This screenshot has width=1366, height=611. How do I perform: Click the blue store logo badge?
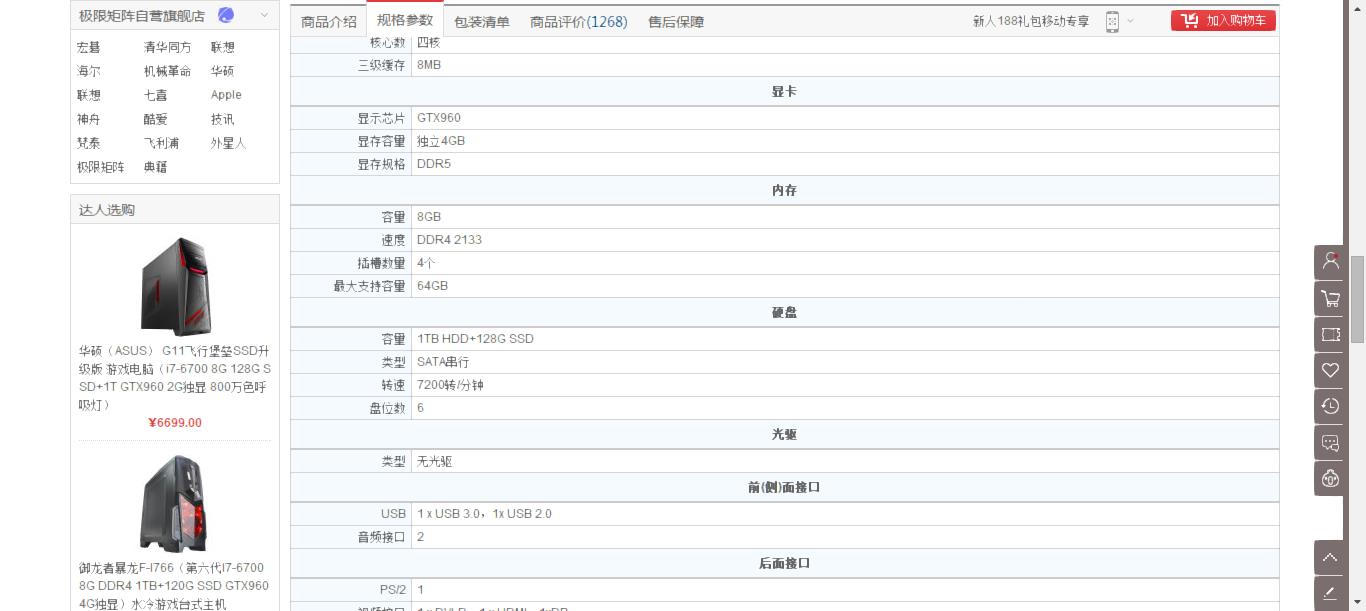[x=226, y=15]
